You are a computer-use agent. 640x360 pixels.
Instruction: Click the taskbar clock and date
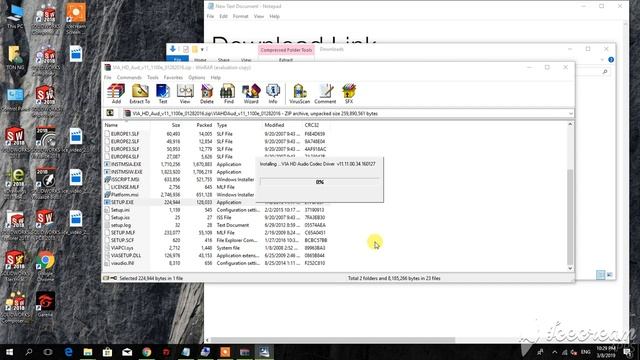coord(606,352)
